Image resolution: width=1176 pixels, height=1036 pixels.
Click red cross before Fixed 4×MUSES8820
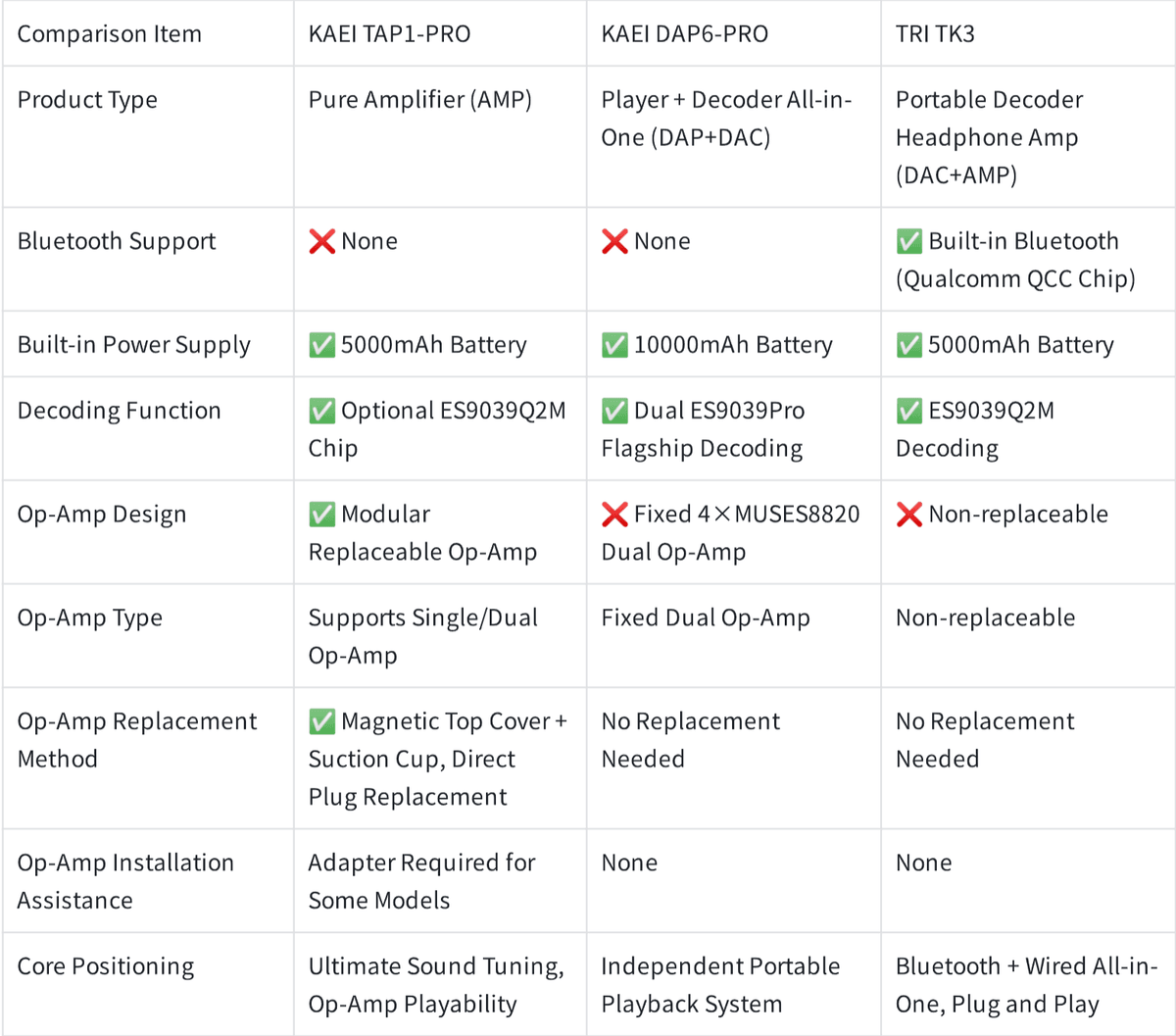click(x=614, y=515)
